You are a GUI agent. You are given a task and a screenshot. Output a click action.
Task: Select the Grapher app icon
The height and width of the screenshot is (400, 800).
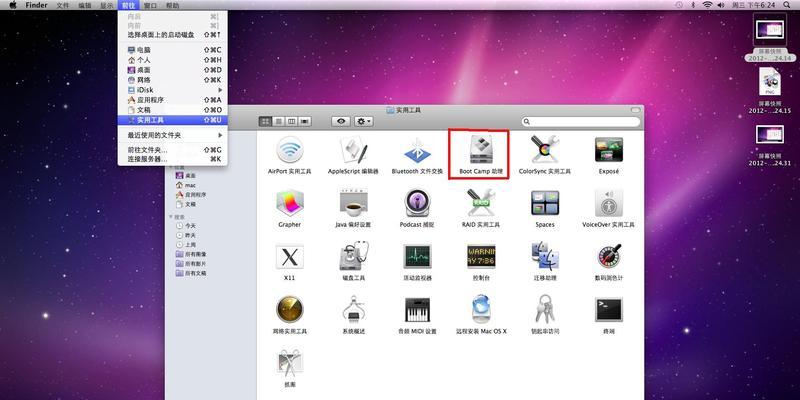pos(290,203)
